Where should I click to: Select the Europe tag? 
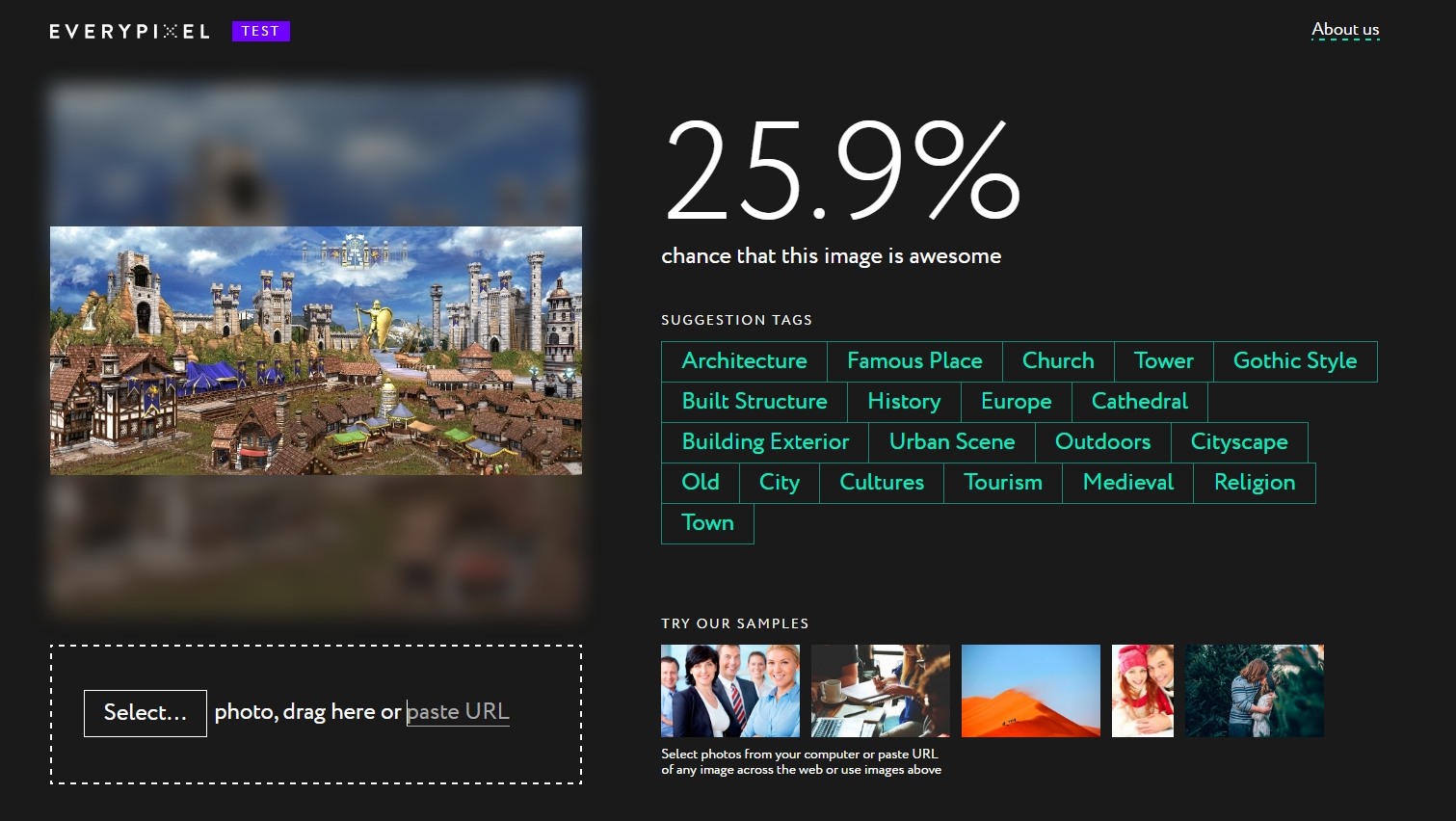pos(1016,402)
